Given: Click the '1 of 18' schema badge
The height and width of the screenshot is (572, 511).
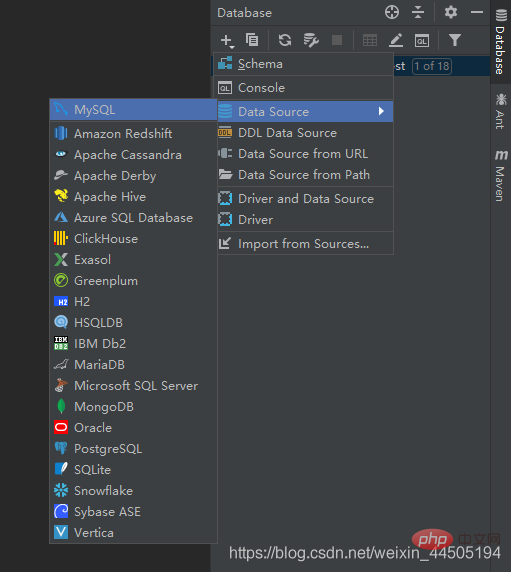Looking at the screenshot, I should [432, 66].
